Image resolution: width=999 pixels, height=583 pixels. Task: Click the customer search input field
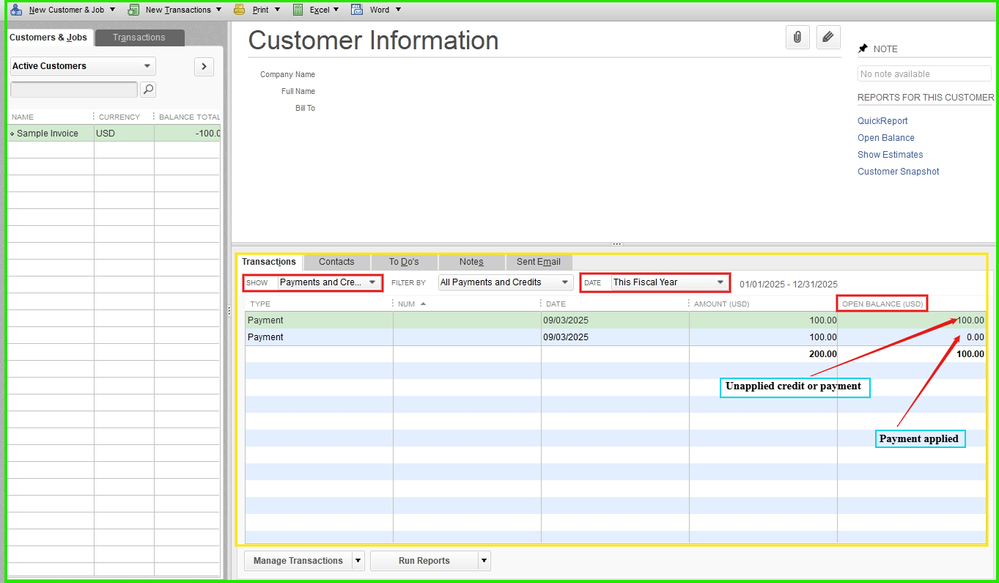pos(73,90)
